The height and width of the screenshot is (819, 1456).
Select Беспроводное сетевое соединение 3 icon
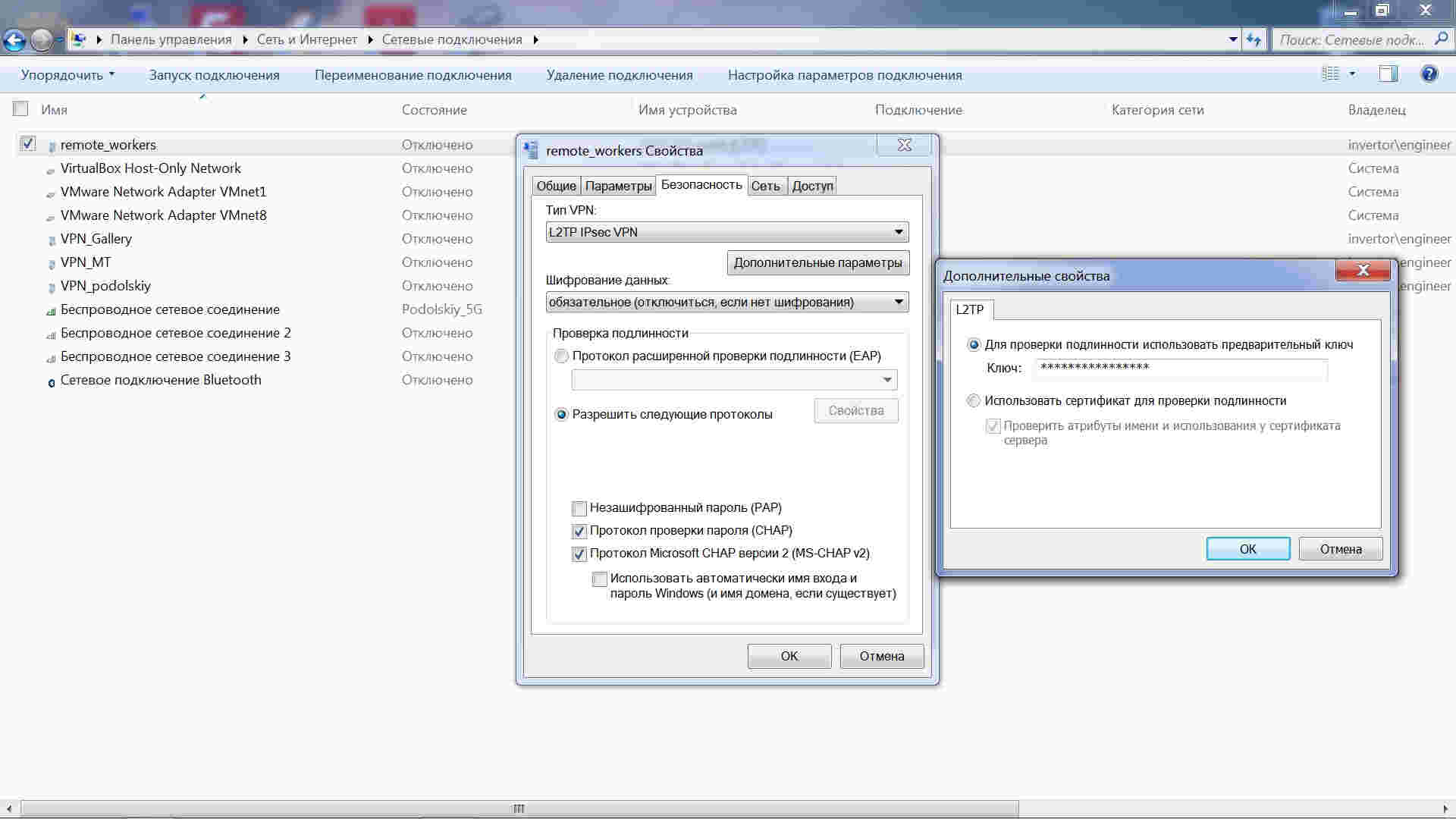[52, 357]
